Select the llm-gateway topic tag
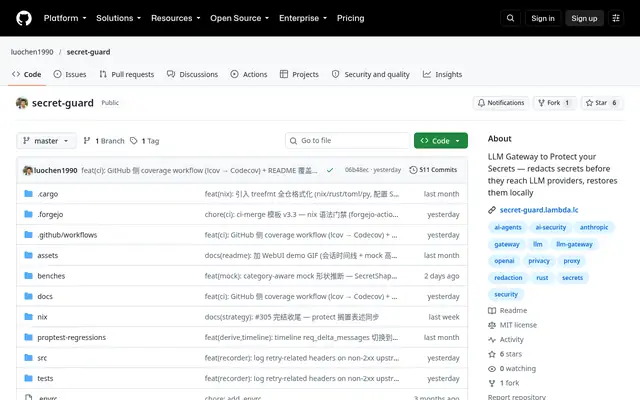 point(574,244)
